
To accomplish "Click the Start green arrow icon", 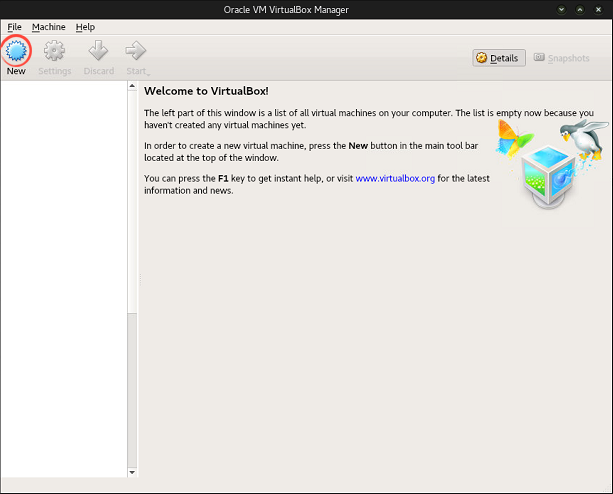I will click(135, 50).
